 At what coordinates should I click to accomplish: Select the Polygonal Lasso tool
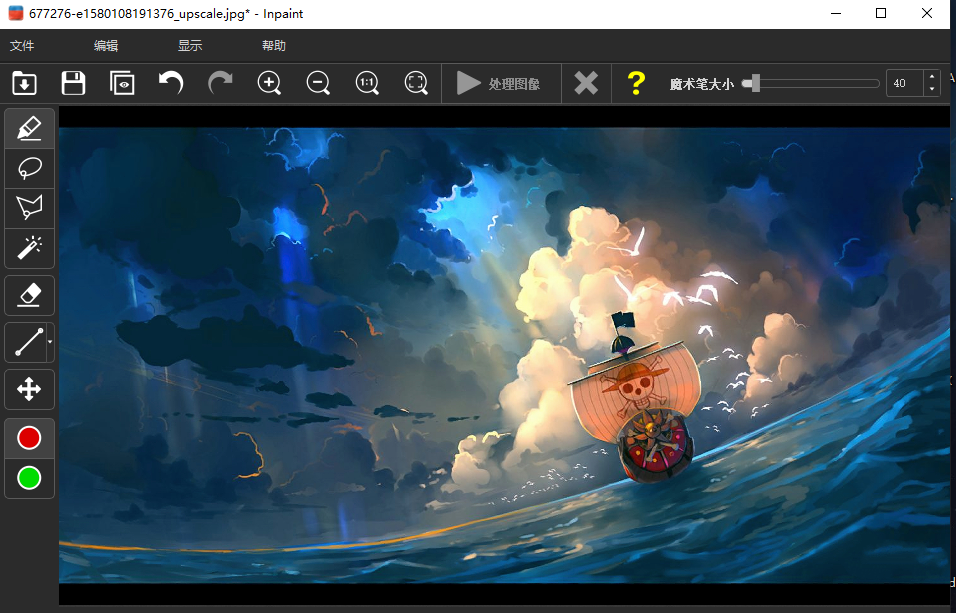click(x=29, y=208)
